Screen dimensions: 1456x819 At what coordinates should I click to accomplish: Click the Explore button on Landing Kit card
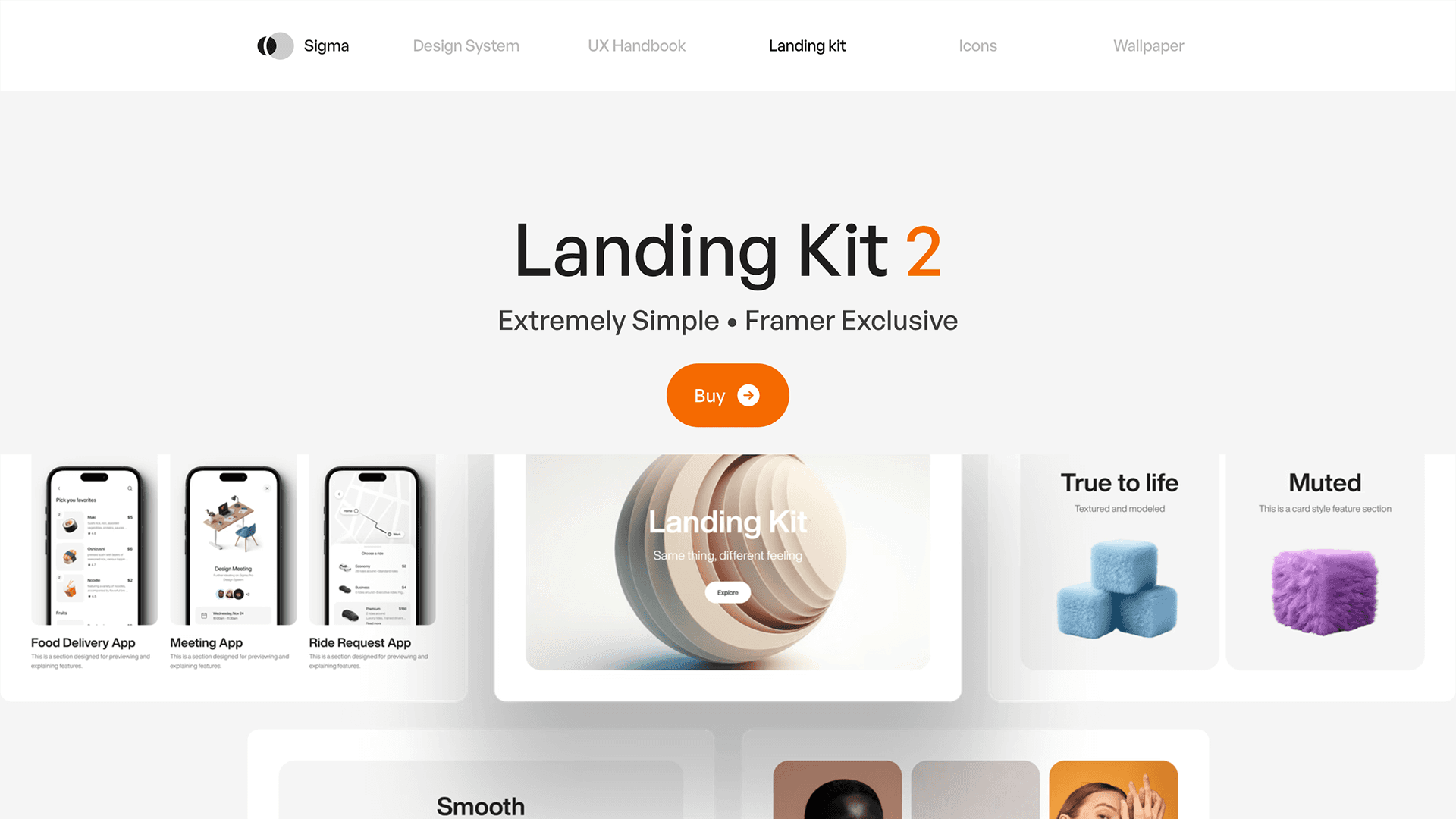pos(728,591)
